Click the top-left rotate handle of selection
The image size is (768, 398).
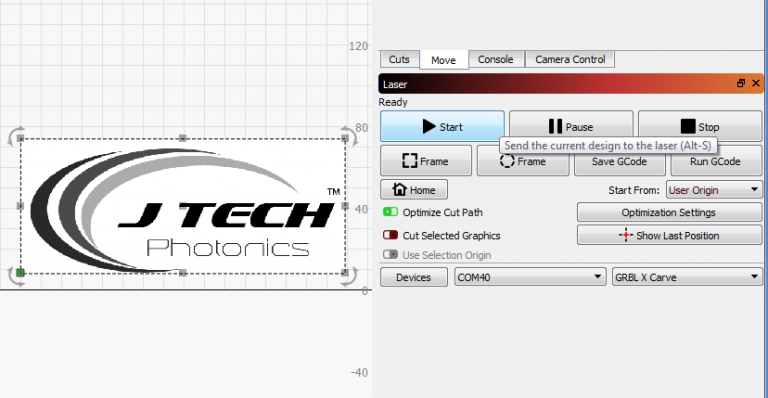(x=15, y=136)
